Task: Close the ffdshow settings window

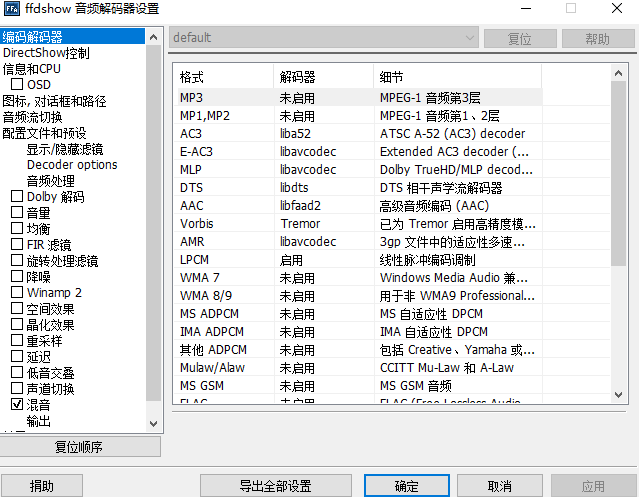Action: 617,8
